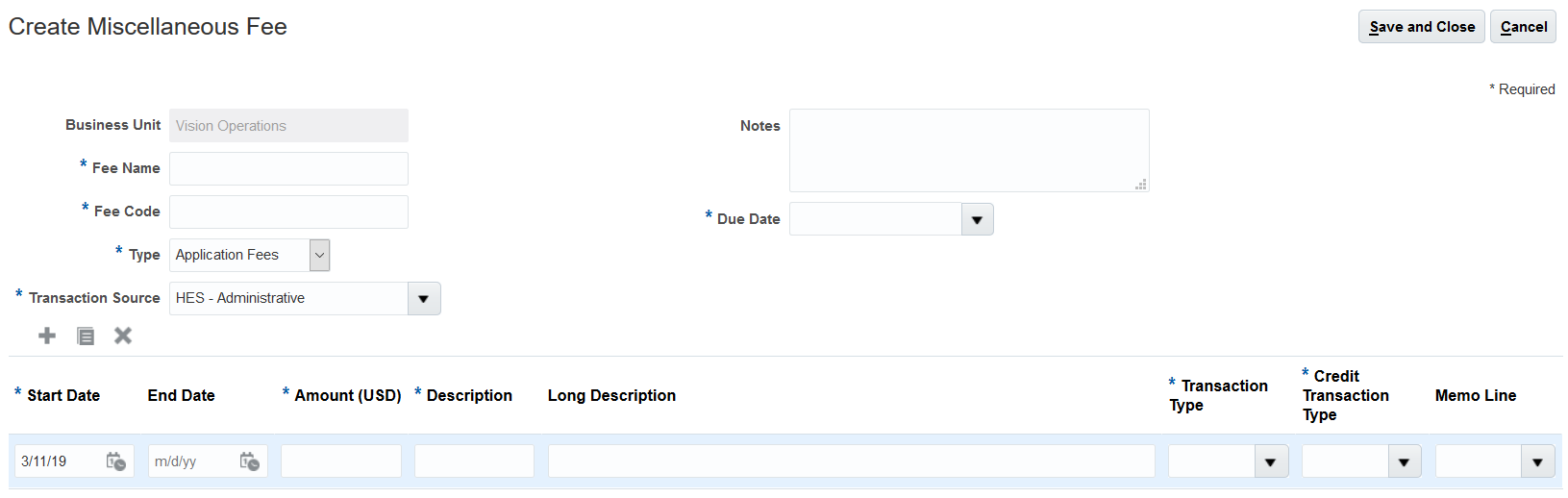This screenshot has width=1568, height=498.
Task: Click into the Fee Name field
Action: tap(288, 168)
